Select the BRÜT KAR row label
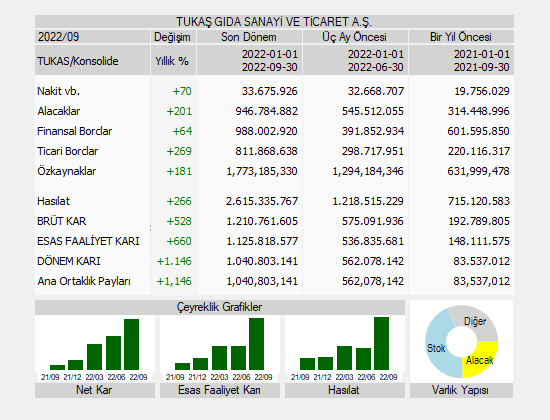The height and width of the screenshot is (420, 550). tap(62, 221)
